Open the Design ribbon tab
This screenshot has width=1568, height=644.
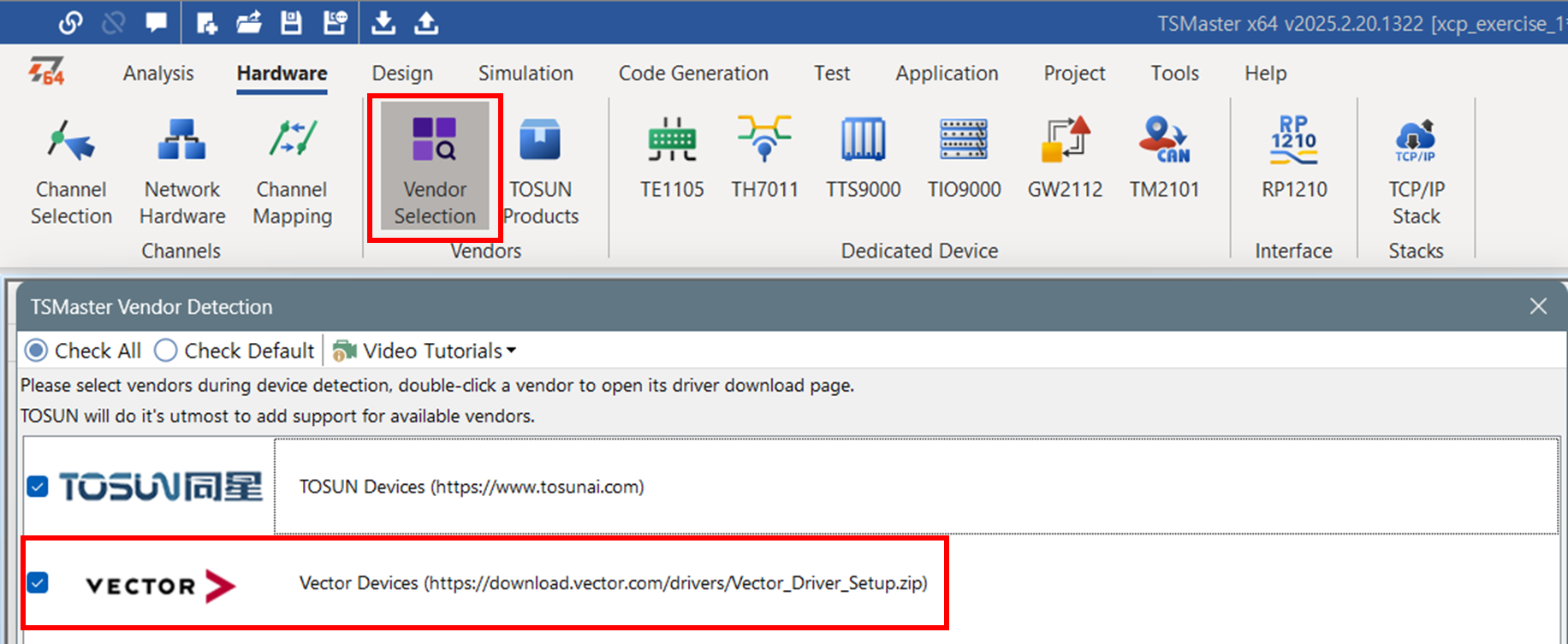coord(402,74)
